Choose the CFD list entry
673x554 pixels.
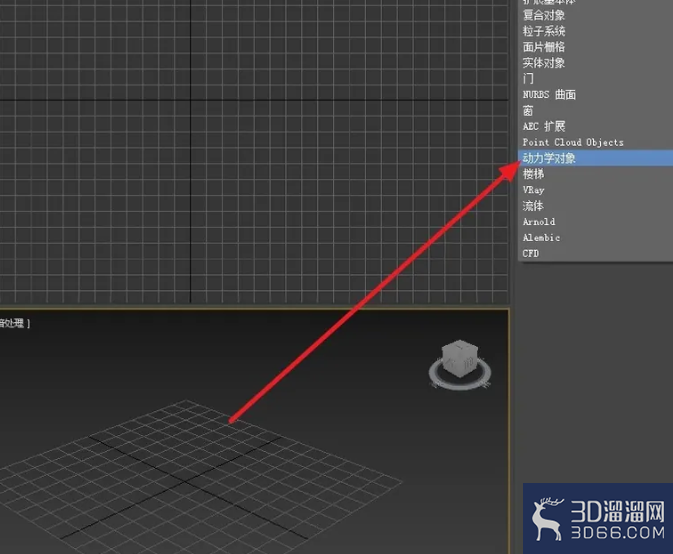[x=595, y=253]
